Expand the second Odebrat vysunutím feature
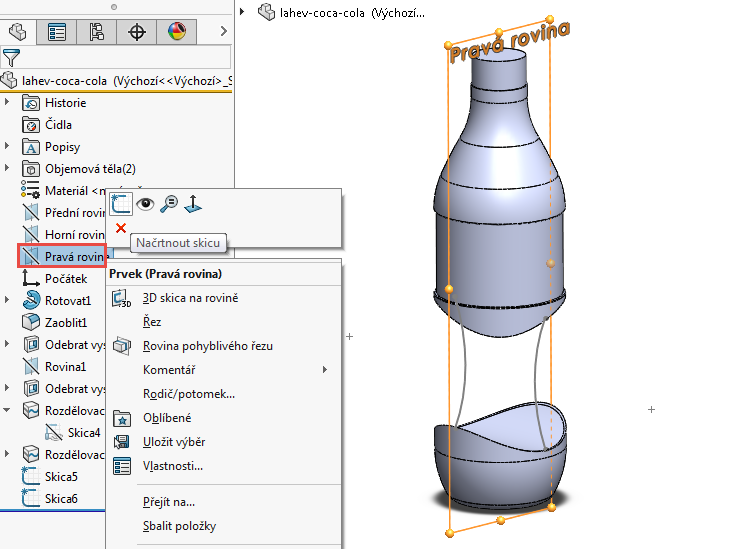The width and height of the screenshot is (750, 549). click(x=7, y=388)
